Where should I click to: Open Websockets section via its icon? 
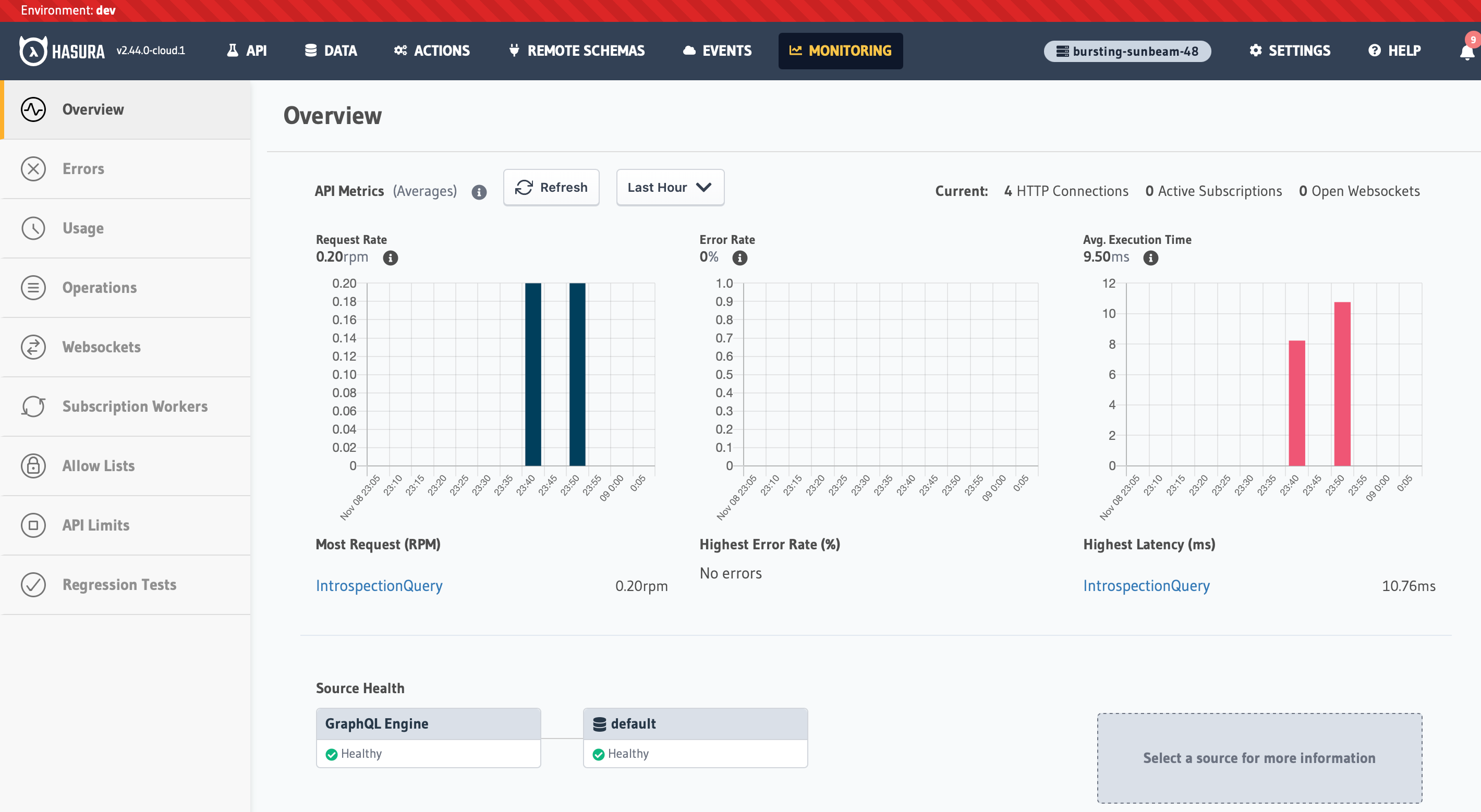click(x=33, y=347)
